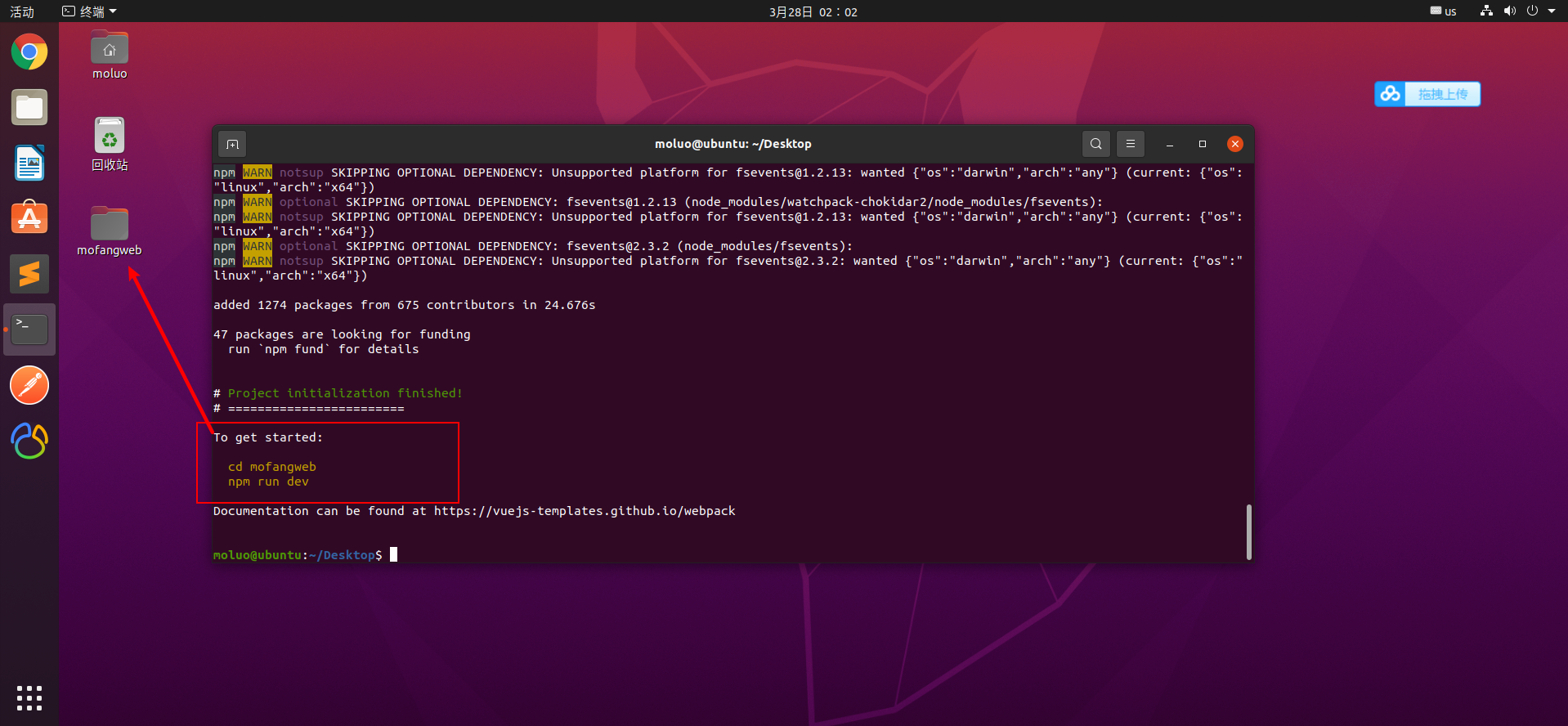
Task: Open the Files manager in the dock
Action: point(29,108)
